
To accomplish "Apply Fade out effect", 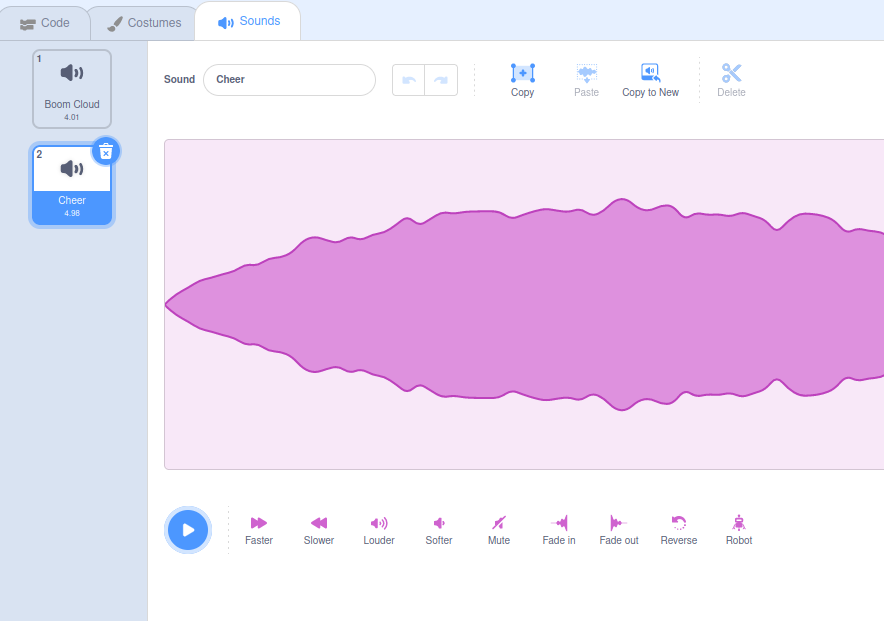I will [618, 528].
